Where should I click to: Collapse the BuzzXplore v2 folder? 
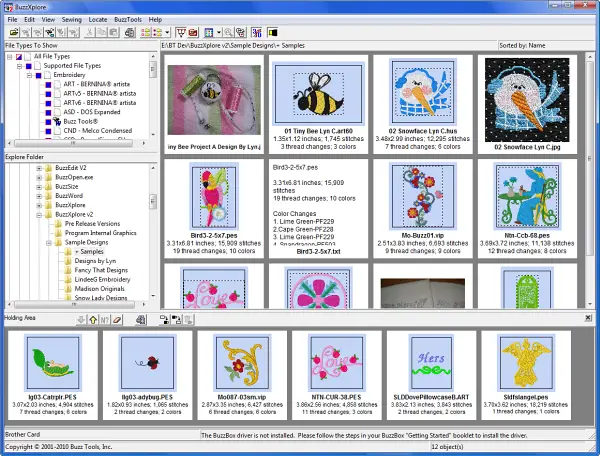[x=39, y=215]
